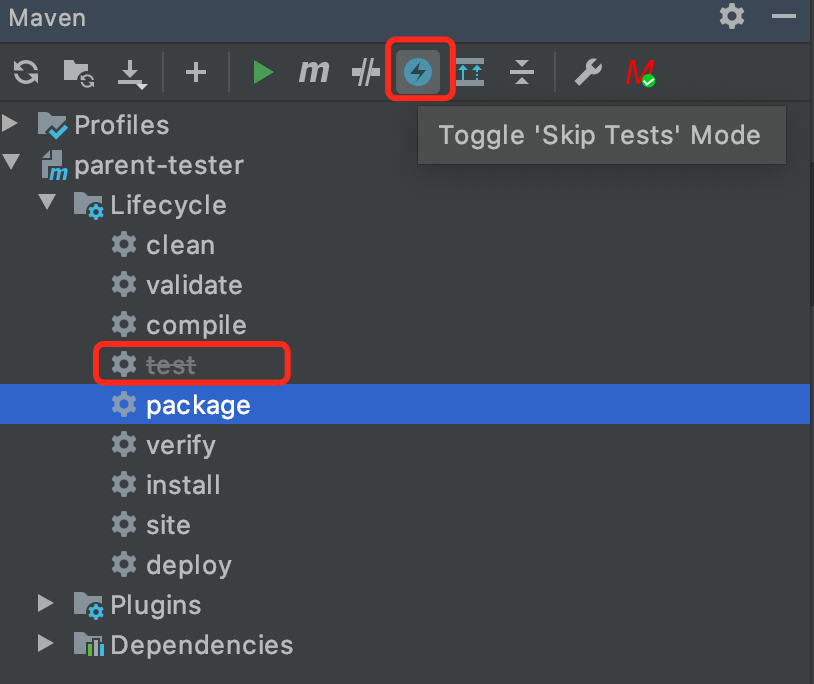
Task: Reload all Maven projects
Action: [25, 71]
